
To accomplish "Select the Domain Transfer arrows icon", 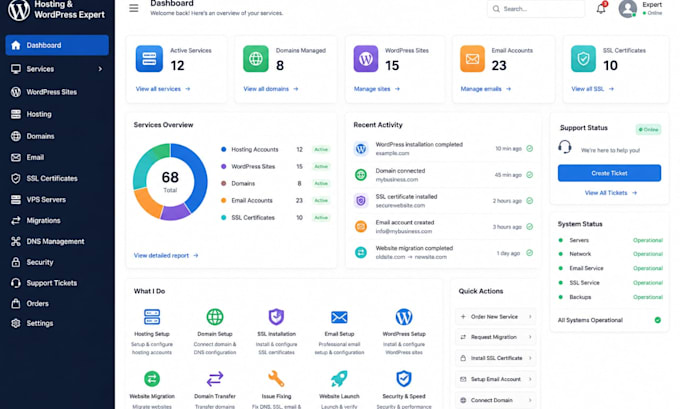I will coord(215,379).
